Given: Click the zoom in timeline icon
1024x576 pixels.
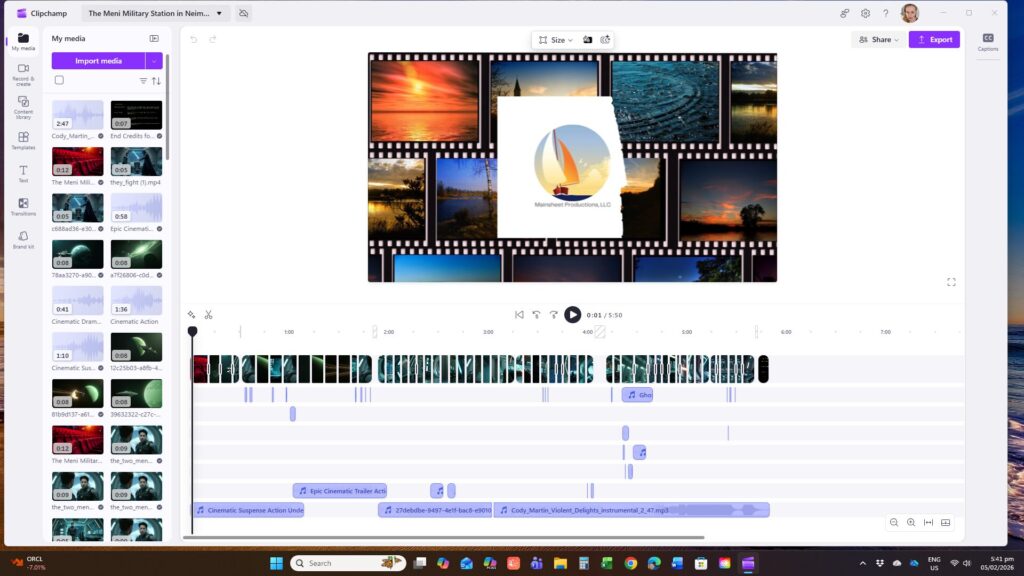Looking at the screenshot, I should pyautogui.click(x=911, y=522).
